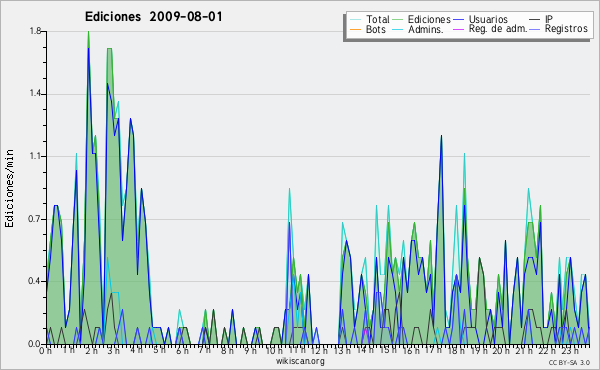This screenshot has height=370, width=600.
Task: Click the Bots legend line swatch
Action: 355,29
